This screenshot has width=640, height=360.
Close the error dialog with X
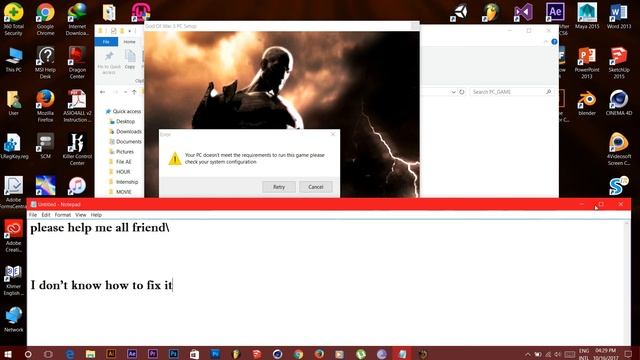[333, 134]
